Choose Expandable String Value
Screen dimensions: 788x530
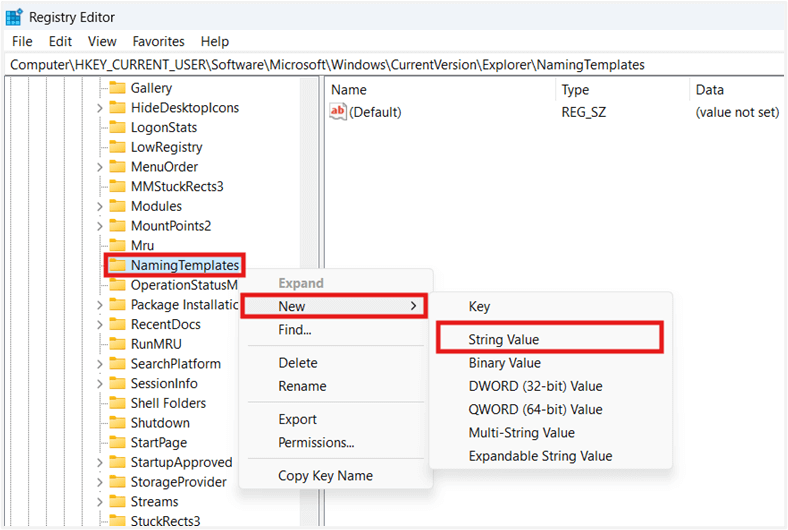click(x=550, y=456)
